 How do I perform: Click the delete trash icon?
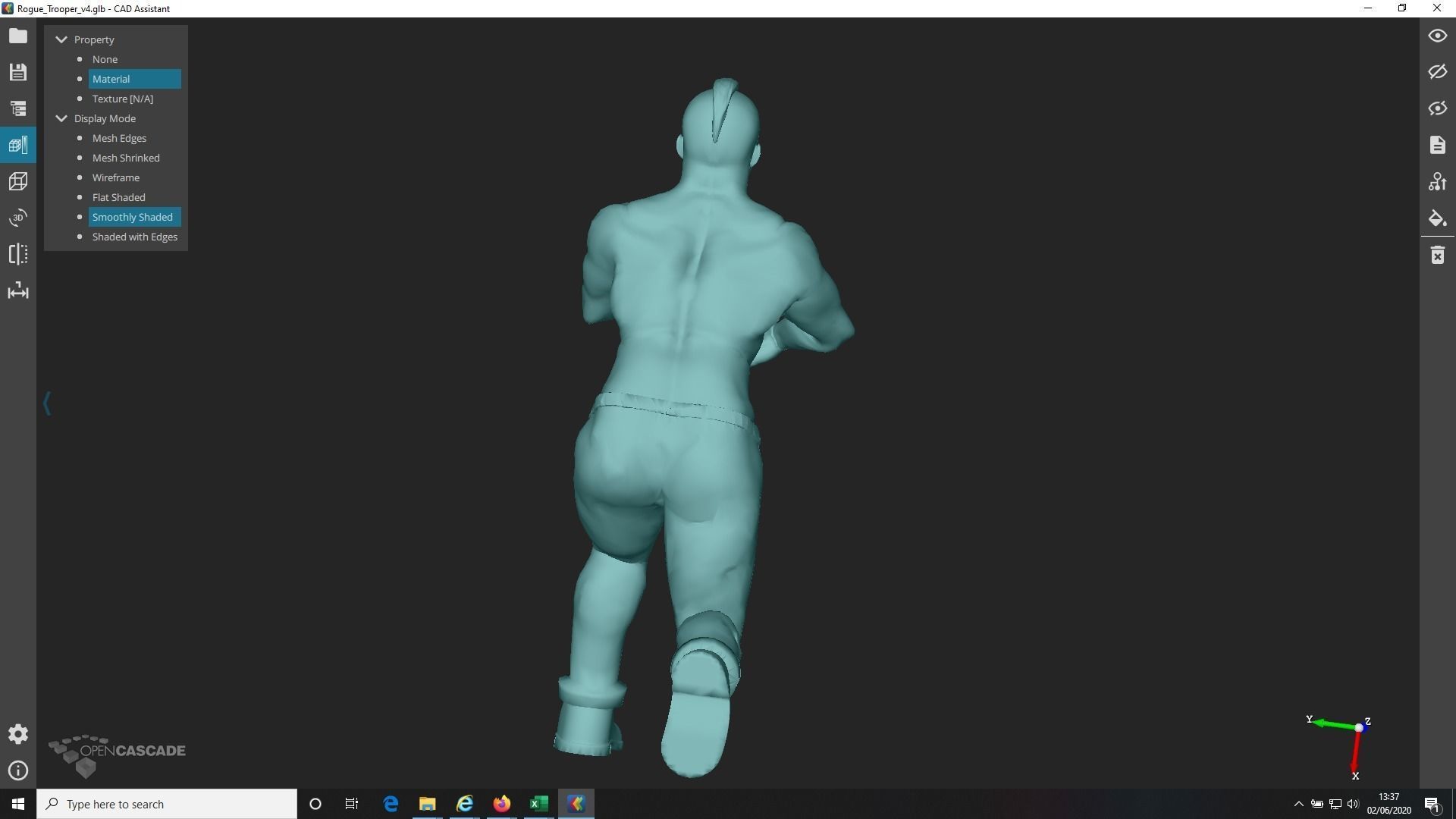click(1437, 256)
